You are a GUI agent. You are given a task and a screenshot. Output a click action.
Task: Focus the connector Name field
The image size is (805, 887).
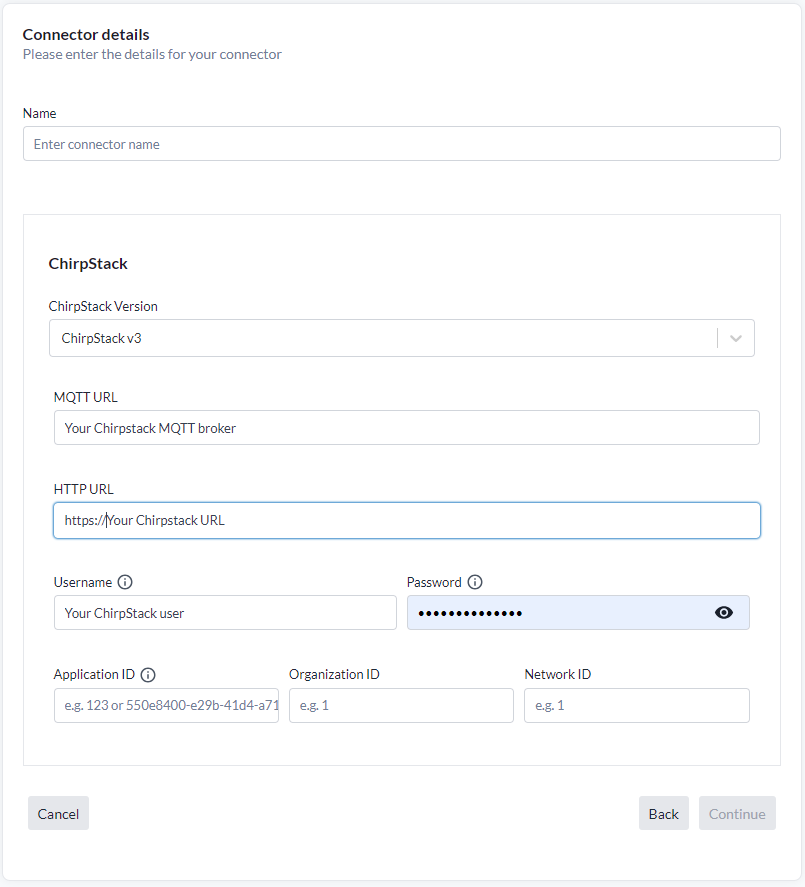coord(402,144)
